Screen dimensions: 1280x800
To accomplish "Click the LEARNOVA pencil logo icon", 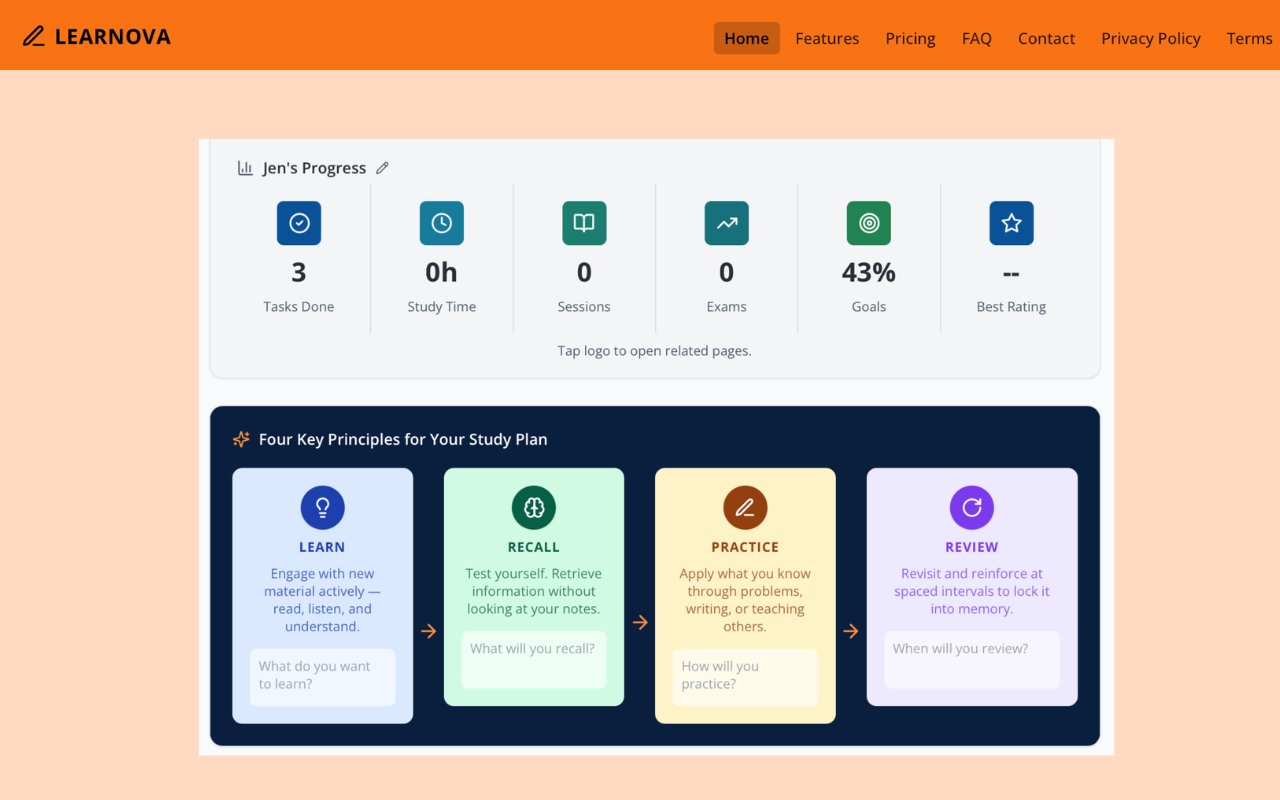I will [34, 37].
